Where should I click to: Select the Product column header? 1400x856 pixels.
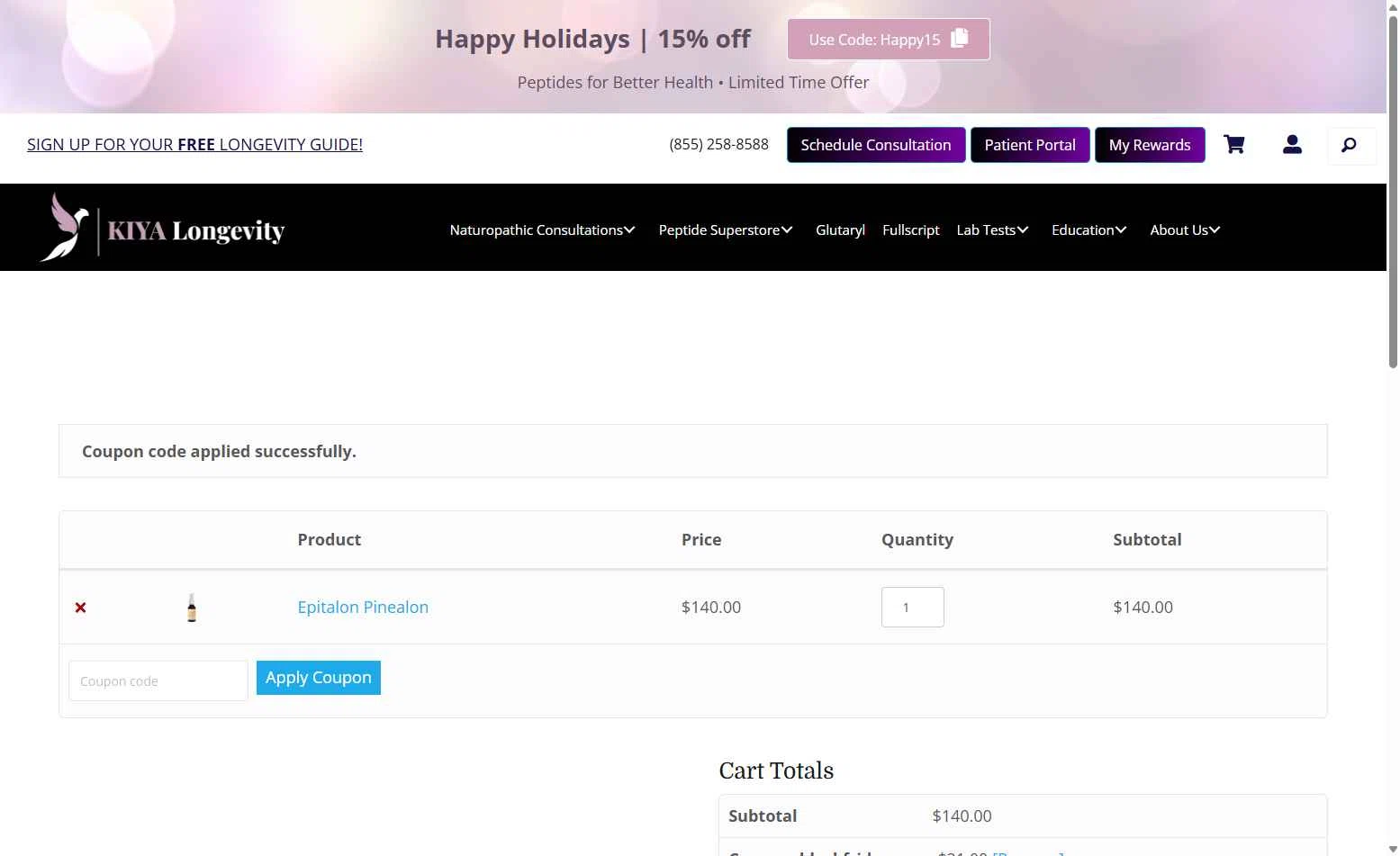(x=330, y=539)
